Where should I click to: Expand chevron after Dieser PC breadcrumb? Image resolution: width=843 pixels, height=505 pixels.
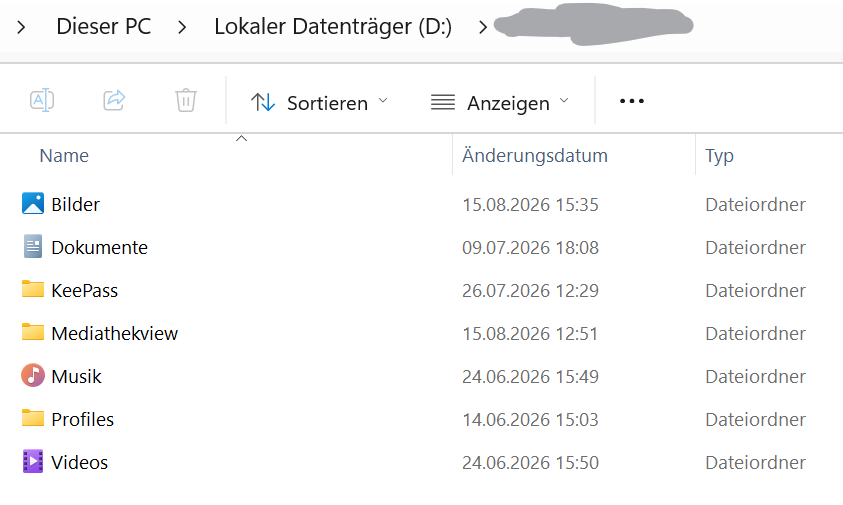point(182,26)
